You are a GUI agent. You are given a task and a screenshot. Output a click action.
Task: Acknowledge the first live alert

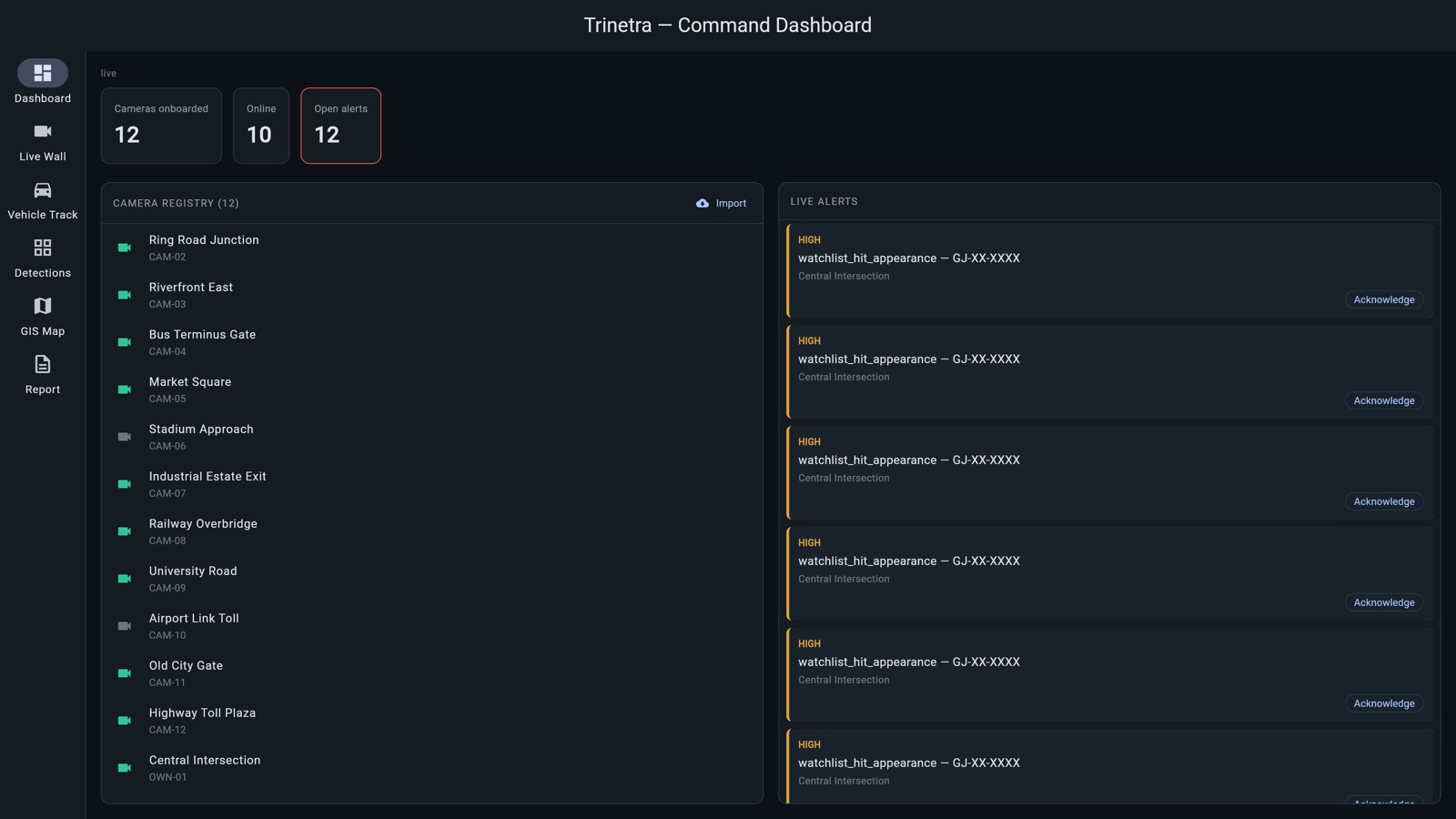click(1384, 299)
